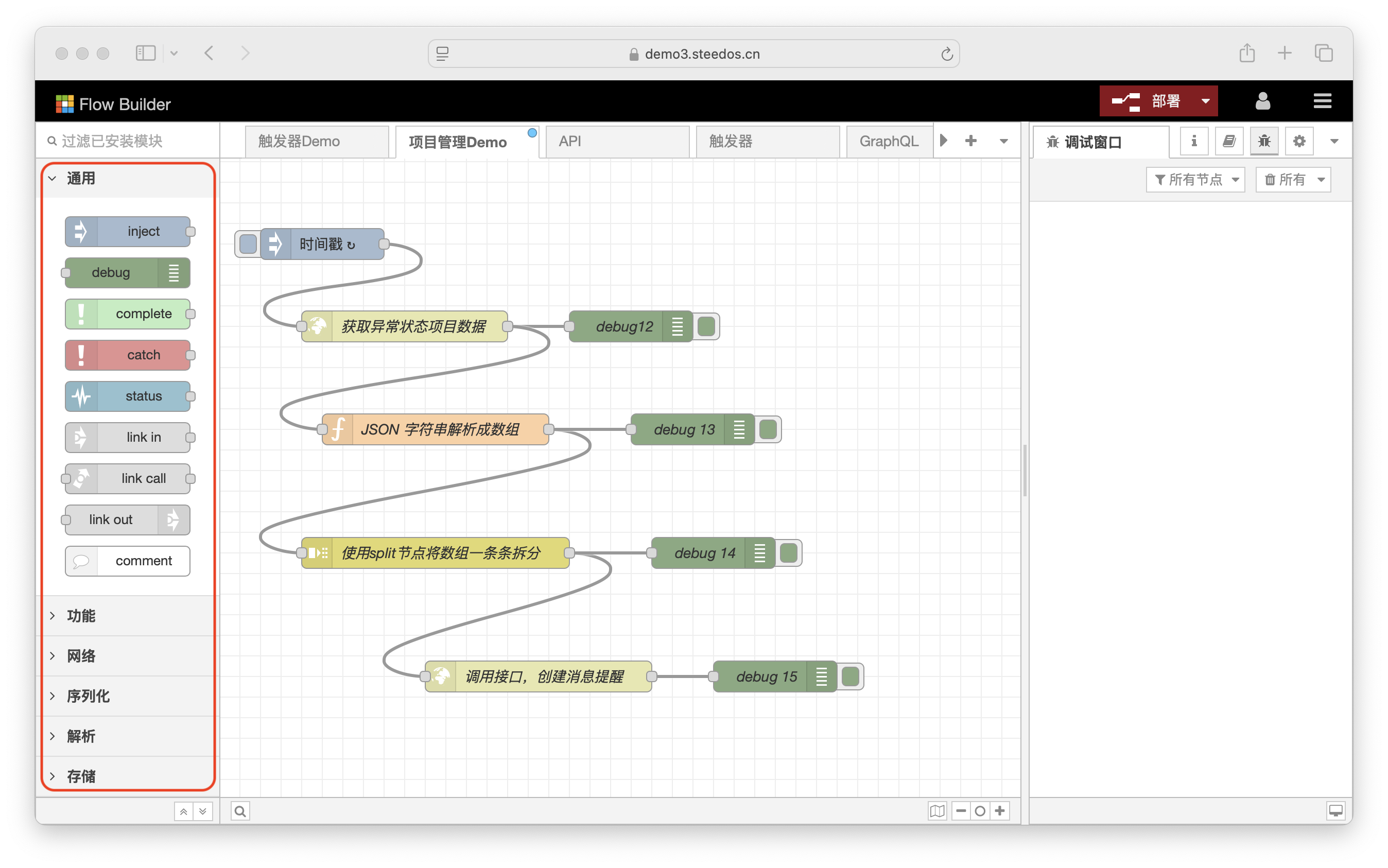Image resolution: width=1388 pixels, height=868 pixels.
Task: Select the 调用接口，创建消息提醒 node
Action: pyautogui.click(x=539, y=676)
